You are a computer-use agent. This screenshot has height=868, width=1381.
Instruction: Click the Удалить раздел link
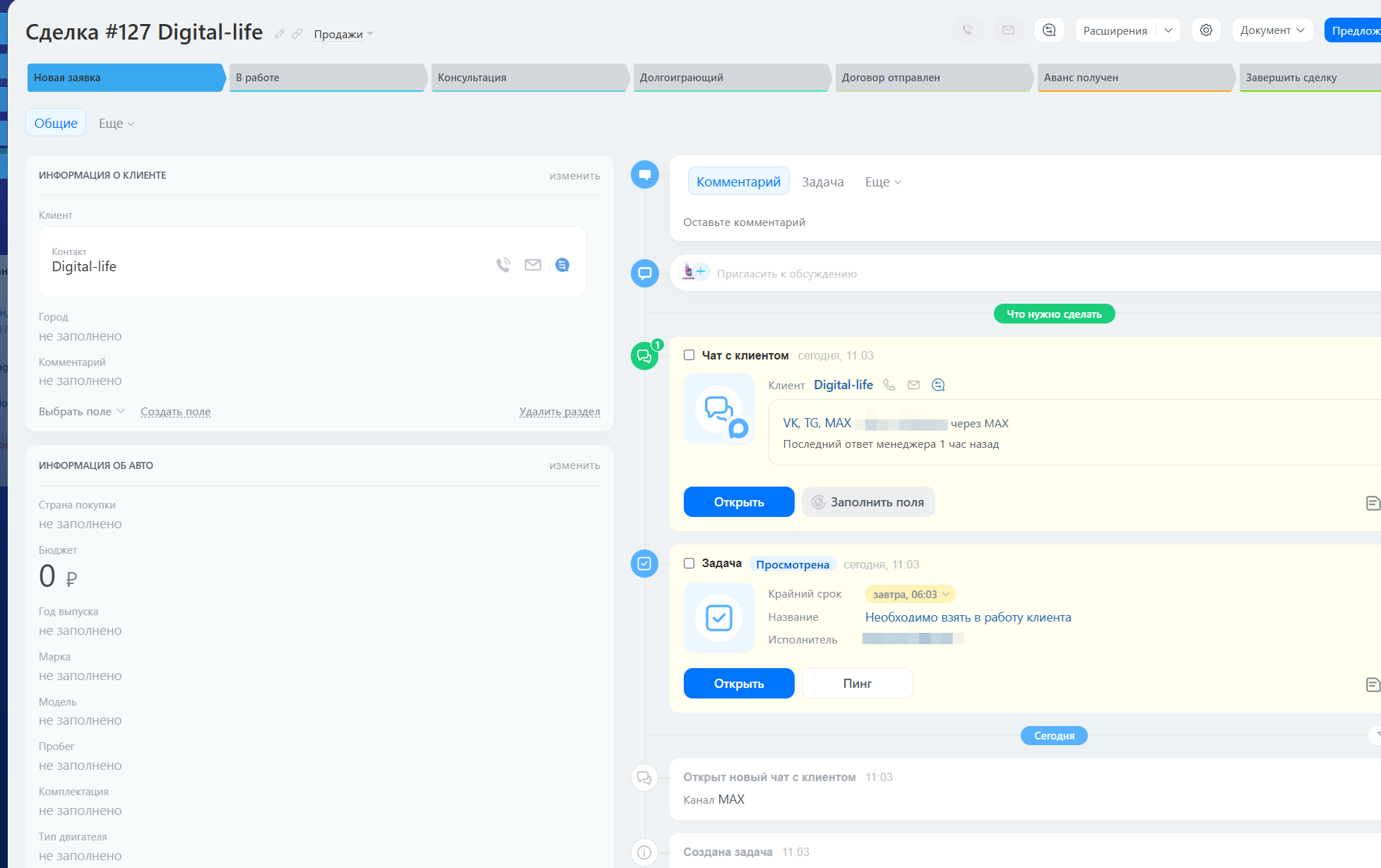559,412
